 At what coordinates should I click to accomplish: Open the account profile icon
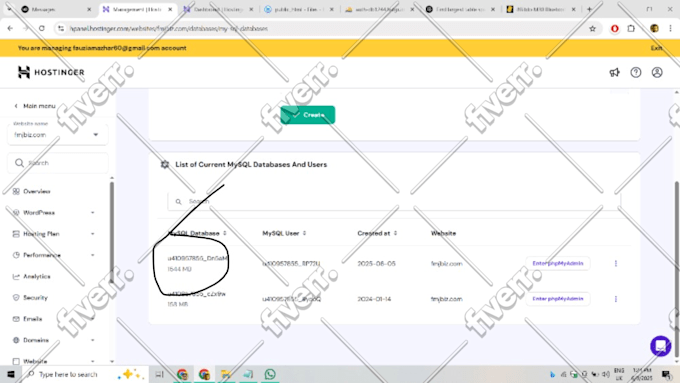click(657, 72)
